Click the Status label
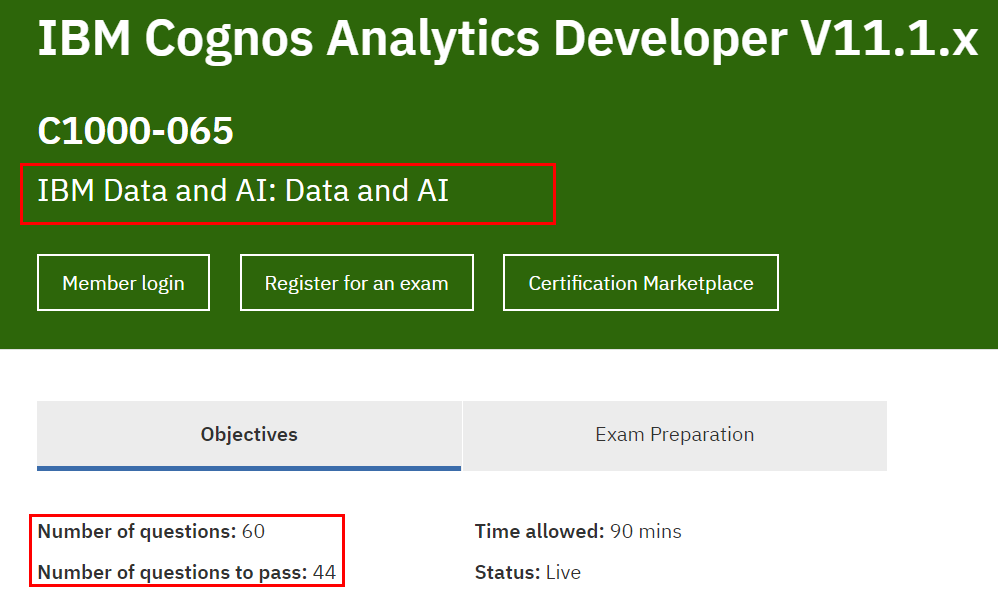998x594 pixels. coord(507,573)
